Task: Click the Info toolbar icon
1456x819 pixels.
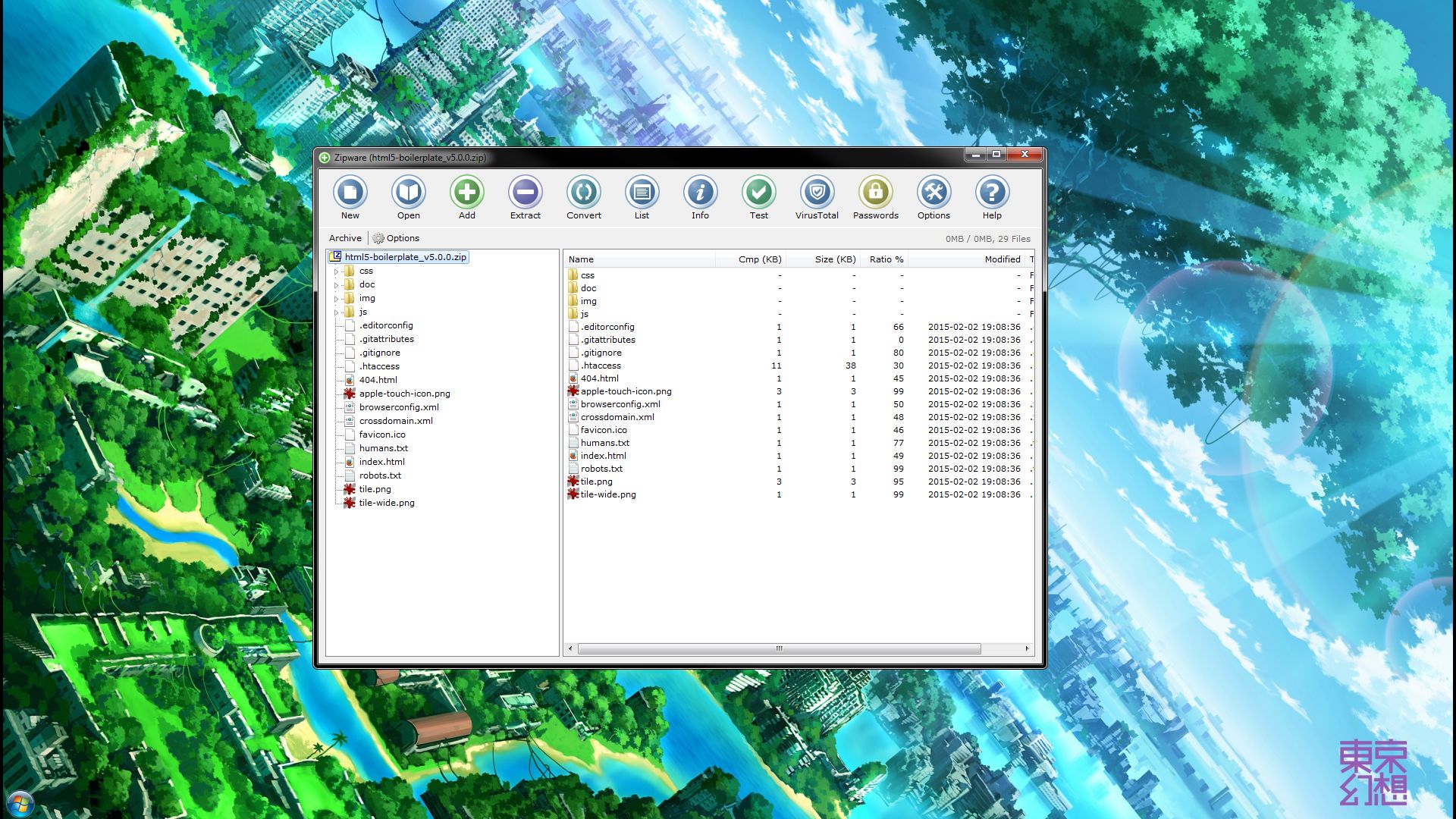Action: coord(700,193)
